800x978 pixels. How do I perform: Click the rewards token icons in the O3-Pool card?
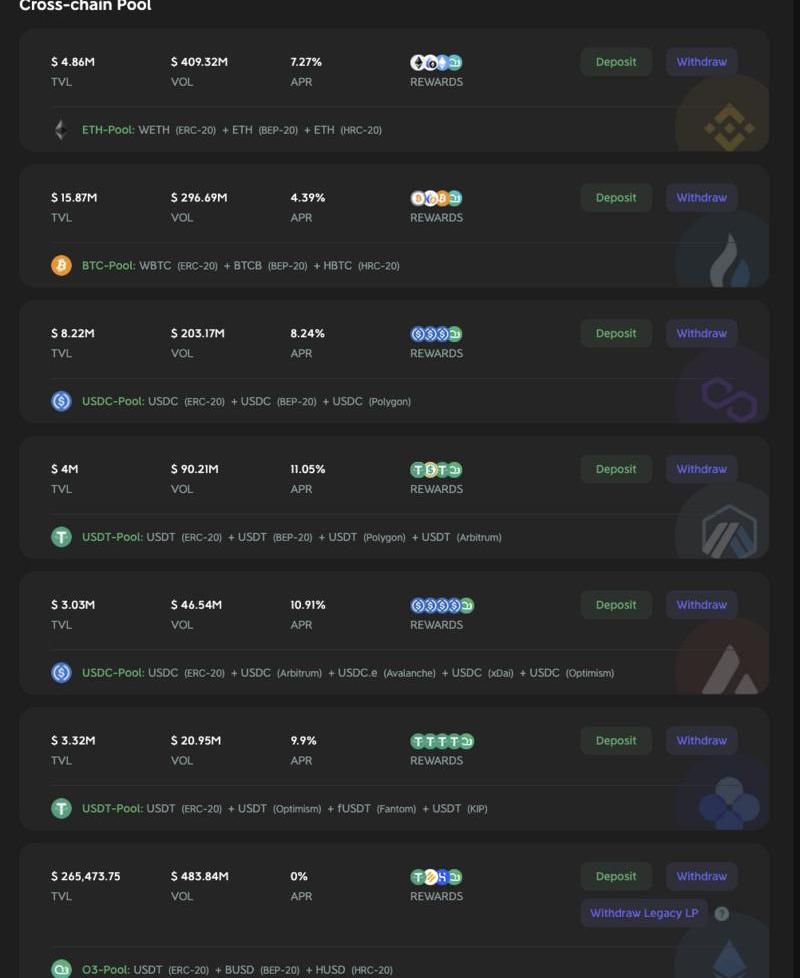click(436, 877)
